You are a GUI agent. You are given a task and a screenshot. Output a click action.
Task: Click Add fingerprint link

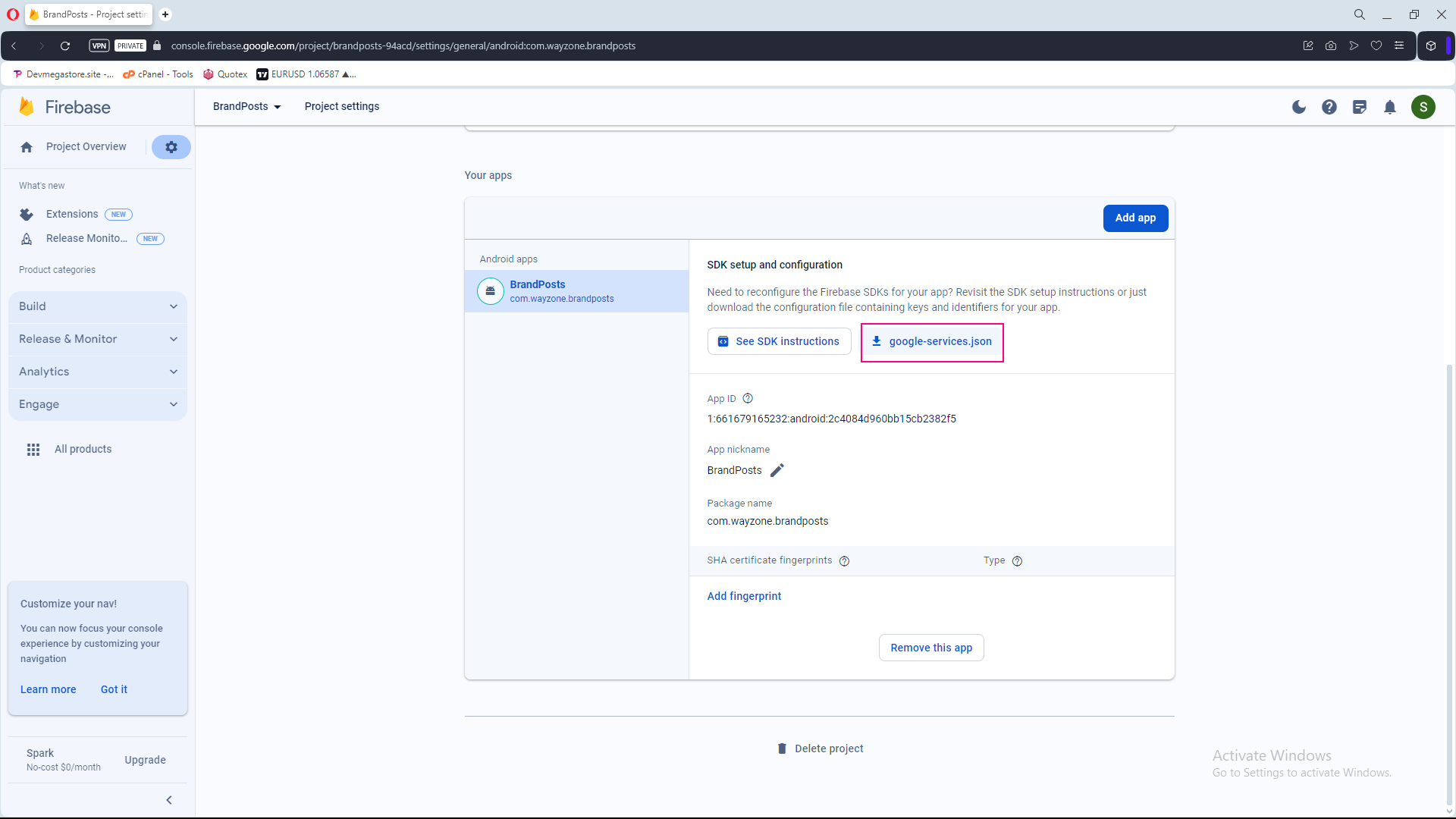pyautogui.click(x=744, y=596)
